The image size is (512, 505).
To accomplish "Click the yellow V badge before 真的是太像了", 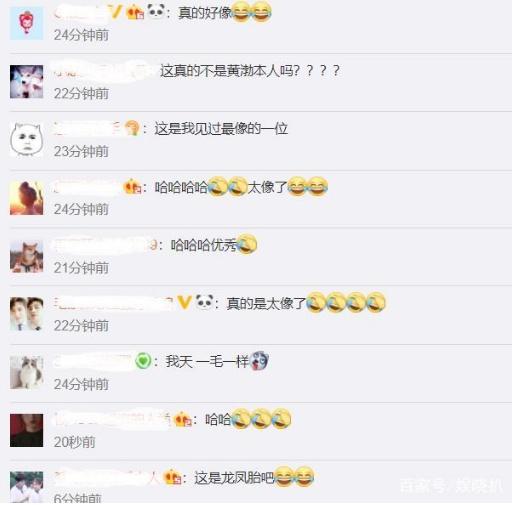I will (184, 303).
